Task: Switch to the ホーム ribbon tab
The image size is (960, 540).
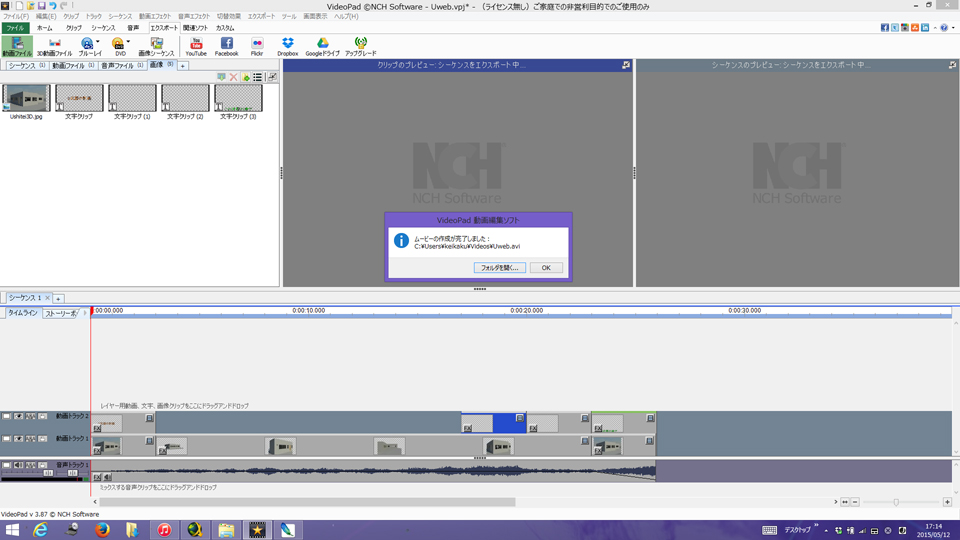Action: coord(45,28)
